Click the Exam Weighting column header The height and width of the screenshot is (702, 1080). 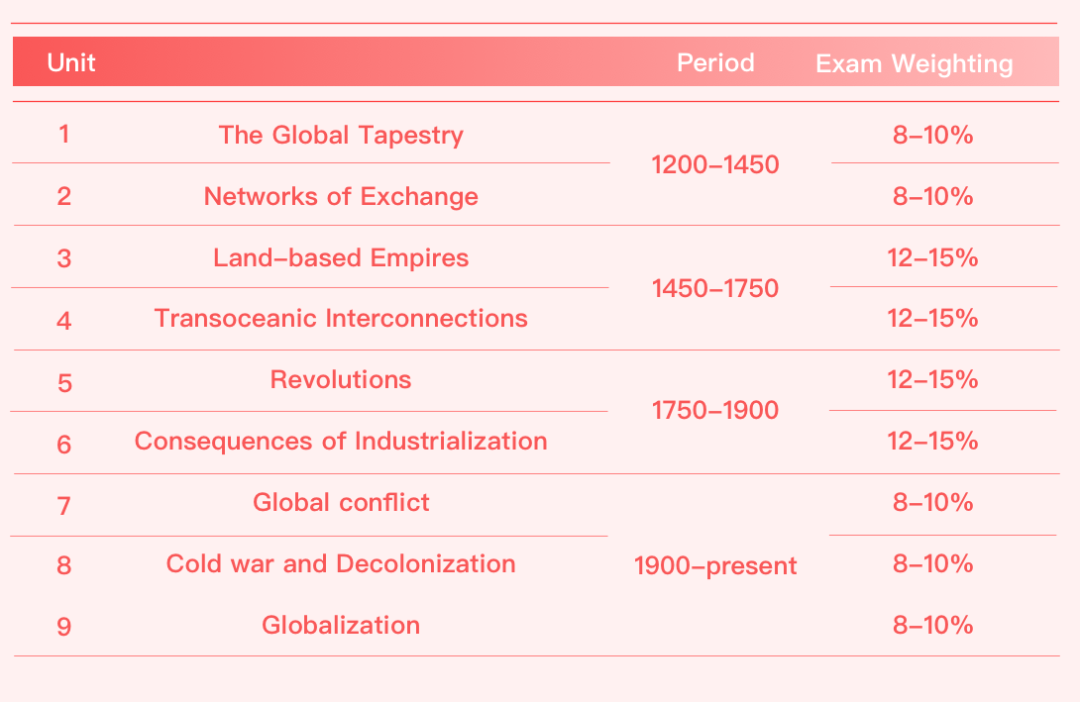pos(914,64)
